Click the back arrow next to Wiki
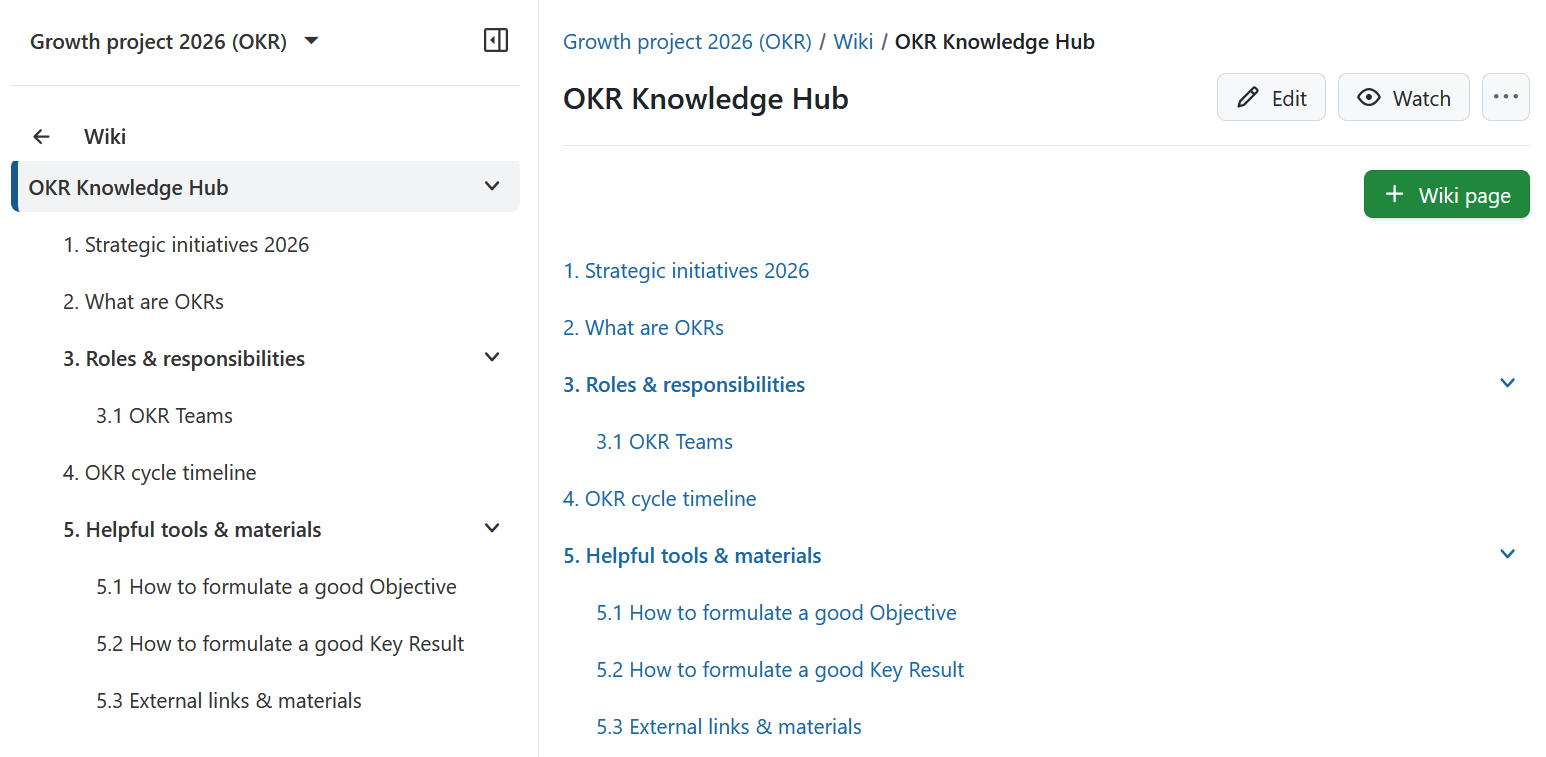The height and width of the screenshot is (757, 1546). 40,136
